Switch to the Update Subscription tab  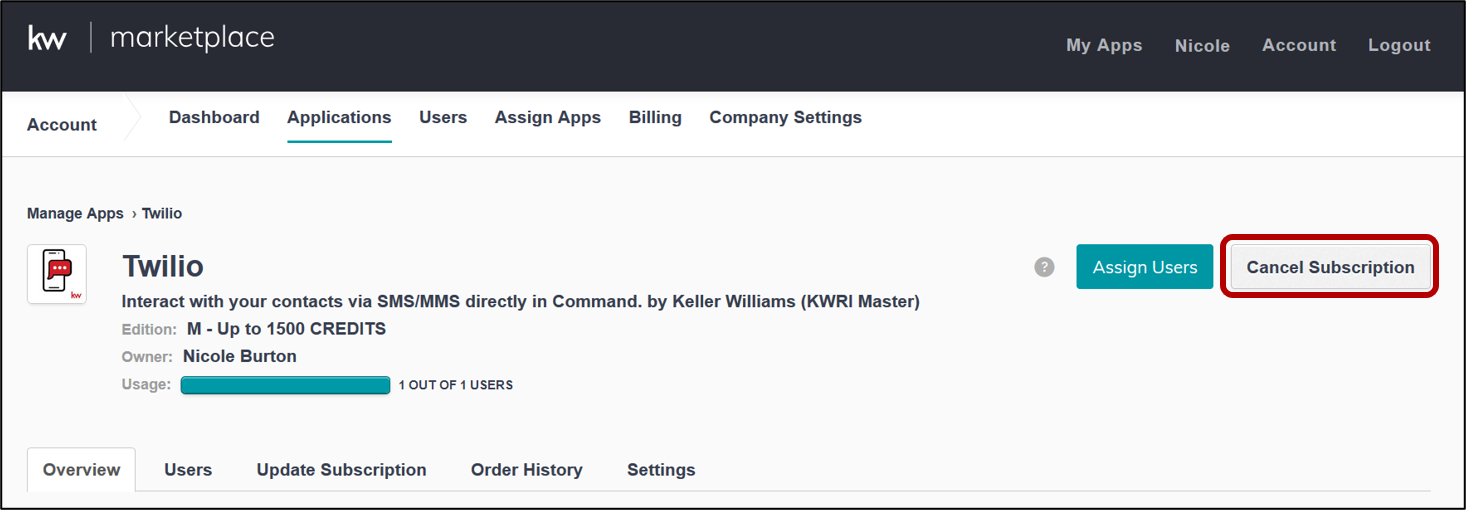pos(341,470)
